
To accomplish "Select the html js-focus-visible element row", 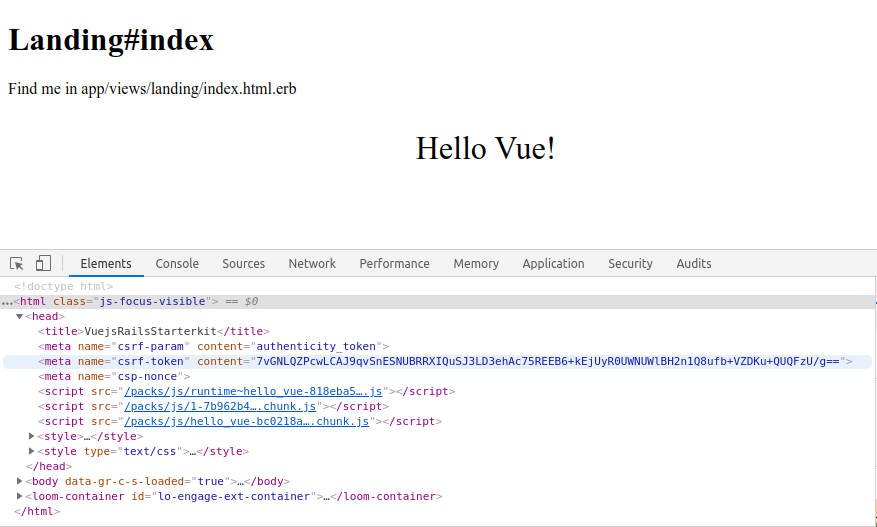I will point(437,302).
